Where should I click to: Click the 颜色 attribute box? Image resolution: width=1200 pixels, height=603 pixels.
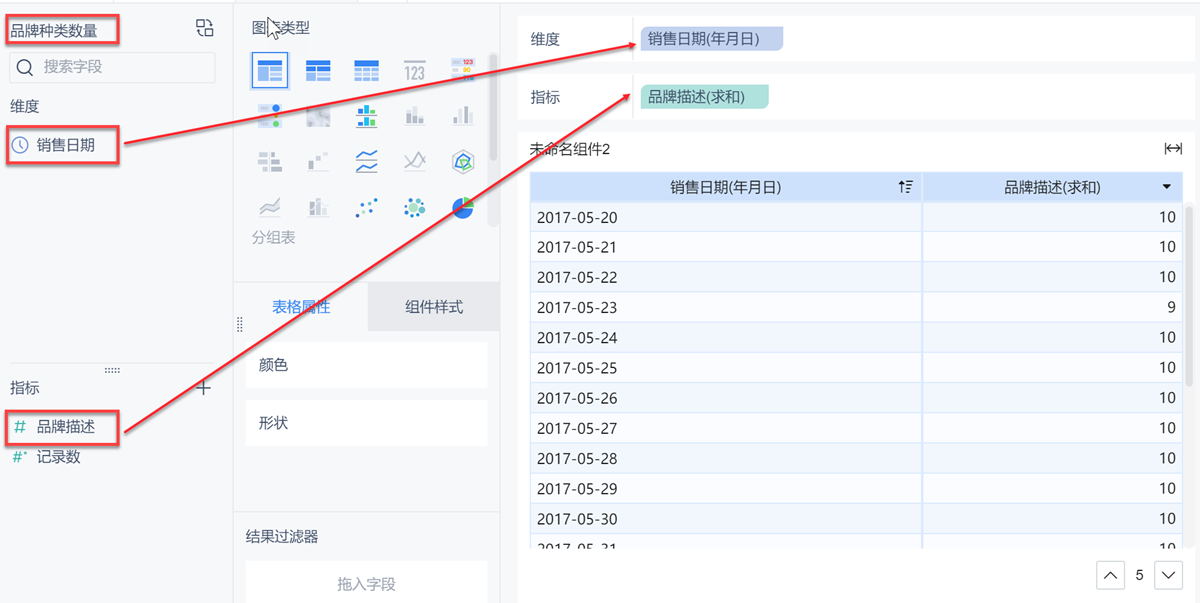point(366,365)
